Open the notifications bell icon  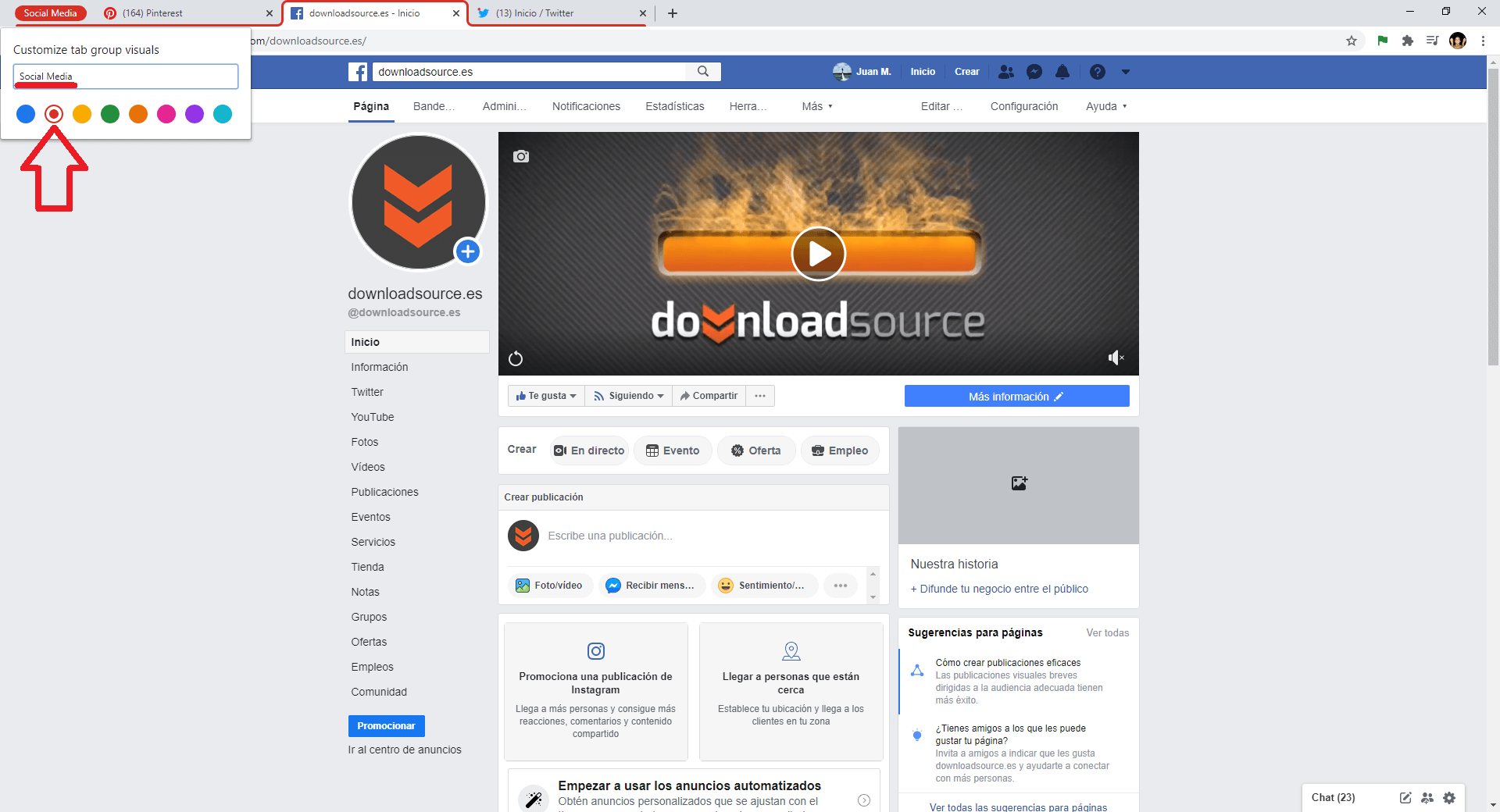pos(1062,72)
